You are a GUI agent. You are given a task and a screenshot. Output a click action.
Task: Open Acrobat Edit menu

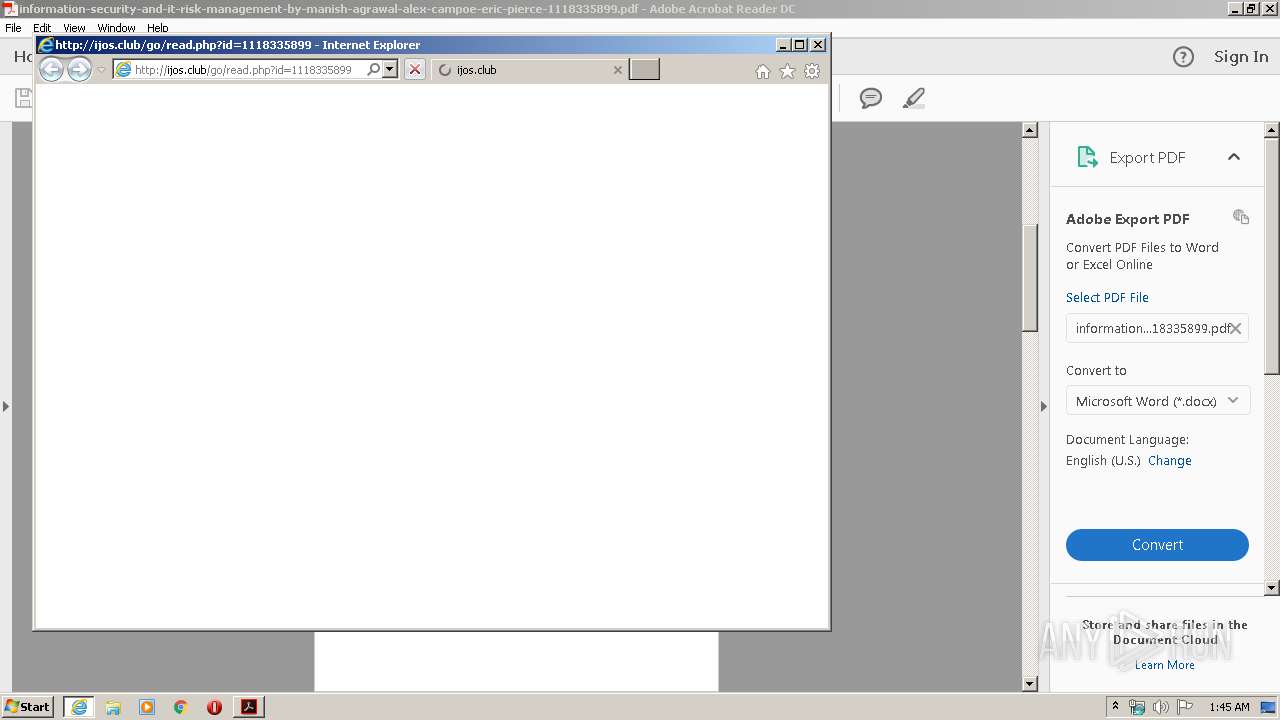tap(42, 28)
